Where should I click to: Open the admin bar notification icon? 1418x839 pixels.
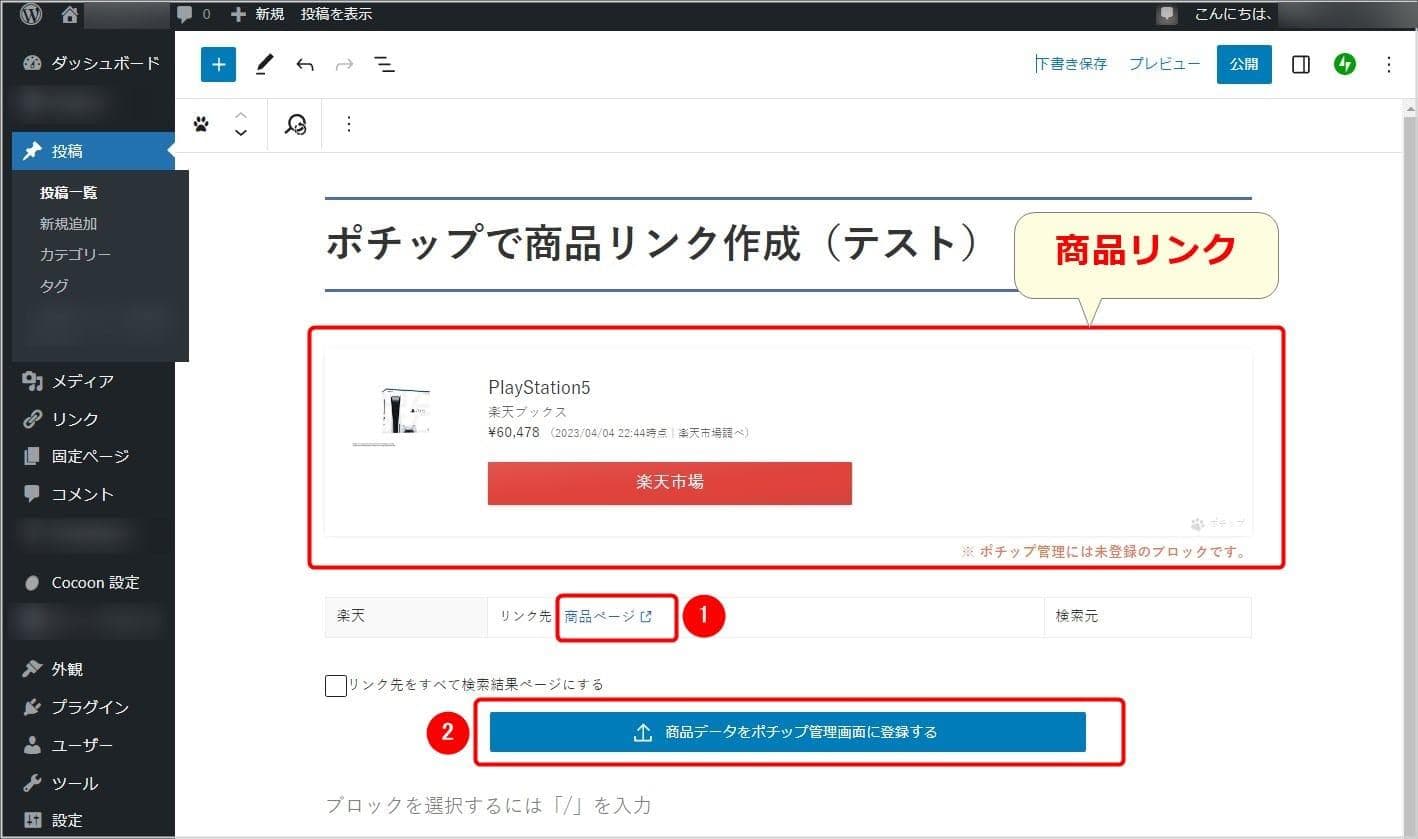pos(1167,15)
